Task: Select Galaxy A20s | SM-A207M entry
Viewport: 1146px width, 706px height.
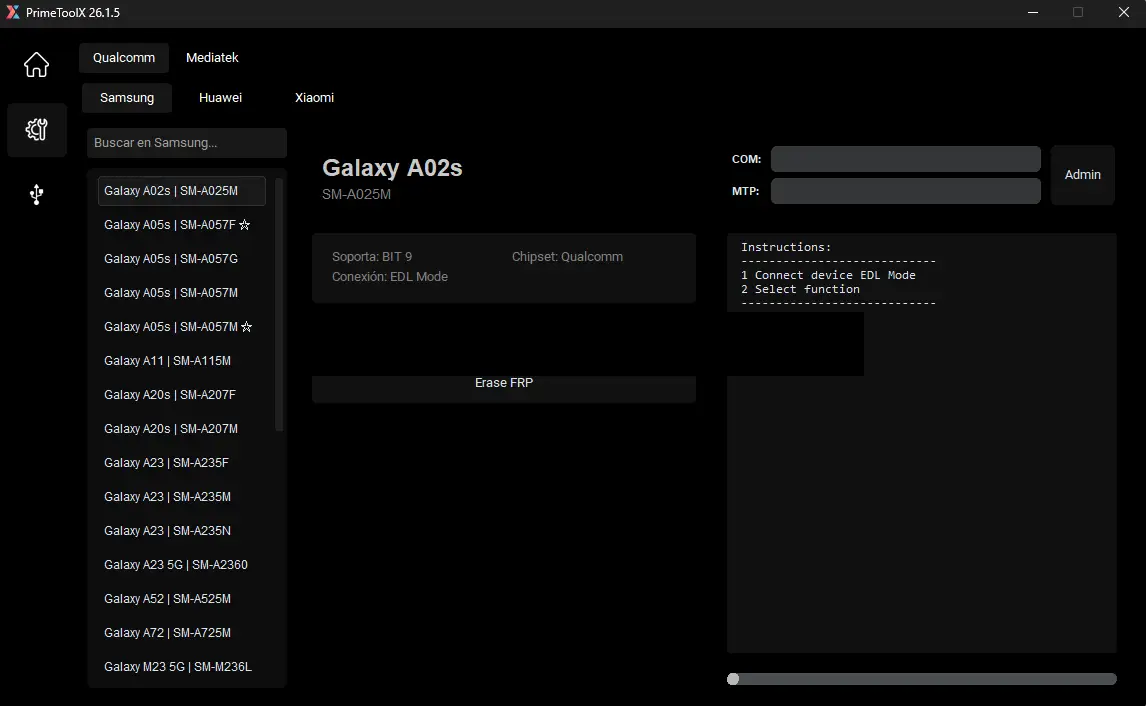Action: pos(181,429)
